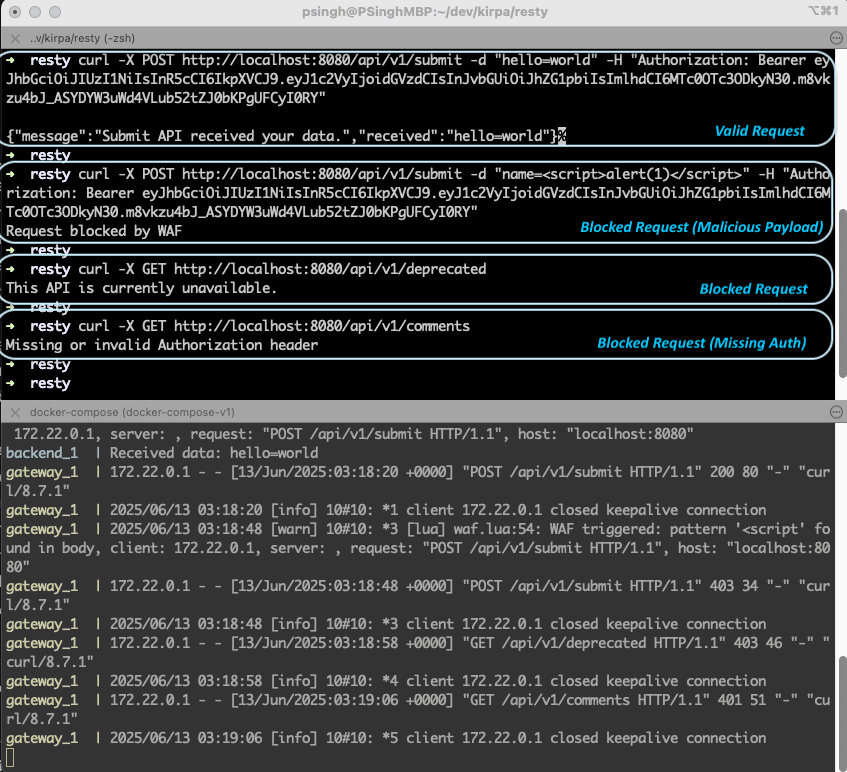This screenshot has height=772, width=847.
Task: Close the docker-compose pane
Action: (x=15, y=412)
